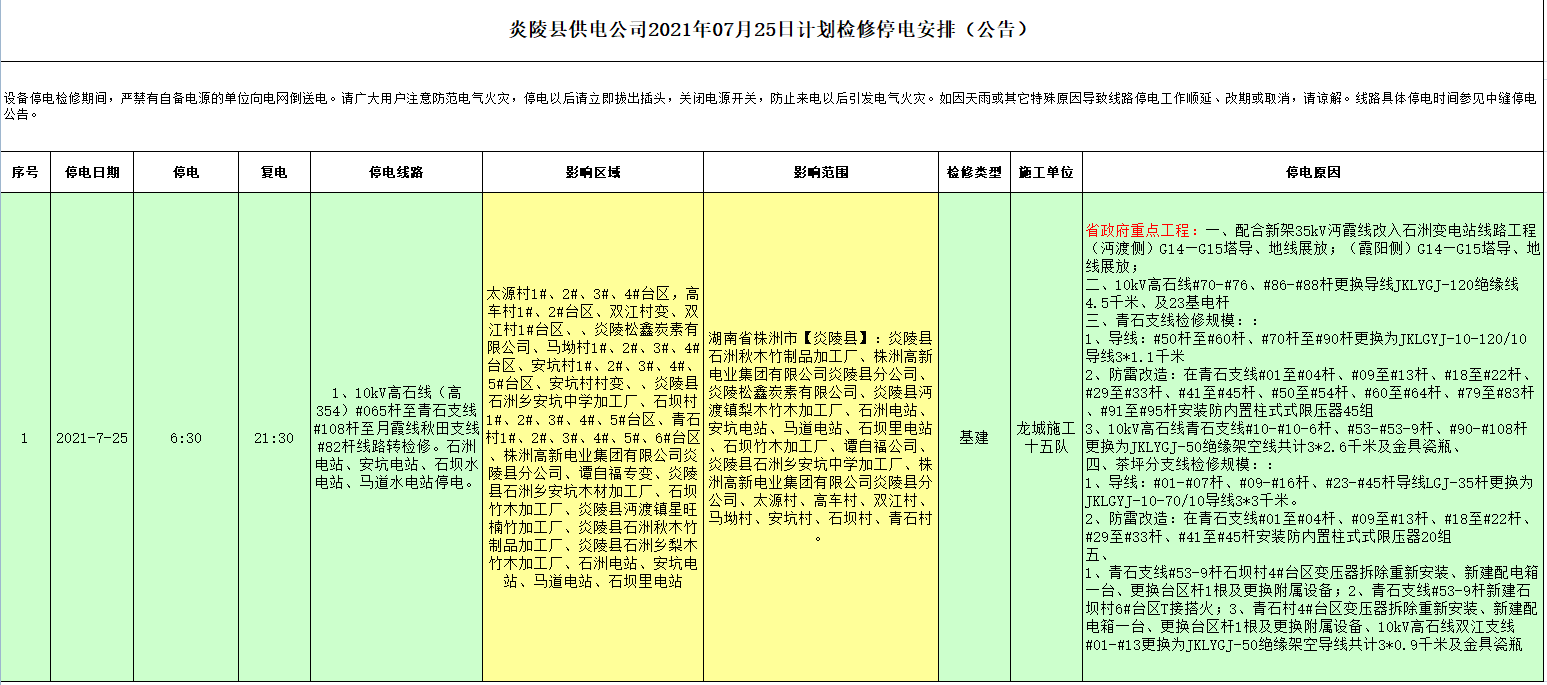Image resolution: width=1547 pixels, height=685 pixels.
Task: Select the 6:30 outage time cell
Action: click(x=185, y=438)
